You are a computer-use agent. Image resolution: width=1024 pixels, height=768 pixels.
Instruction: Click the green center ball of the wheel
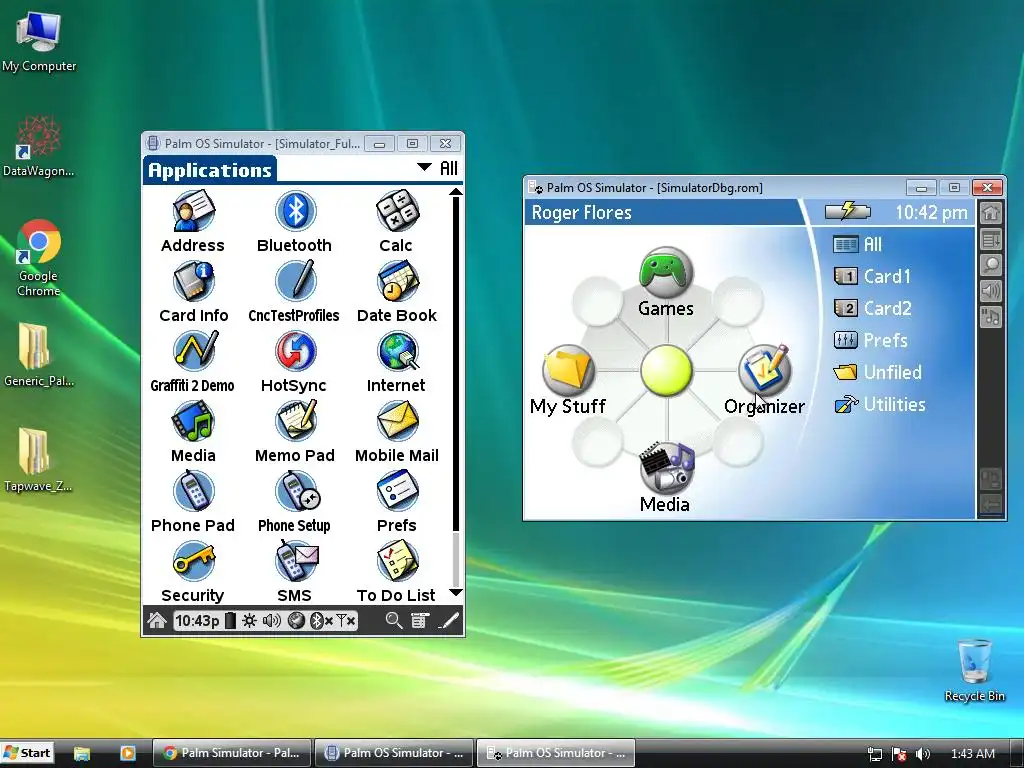click(666, 370)
